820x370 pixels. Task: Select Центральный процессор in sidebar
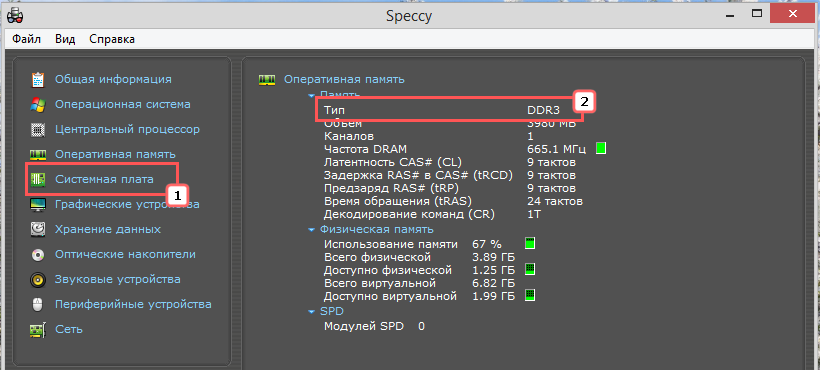127,129
